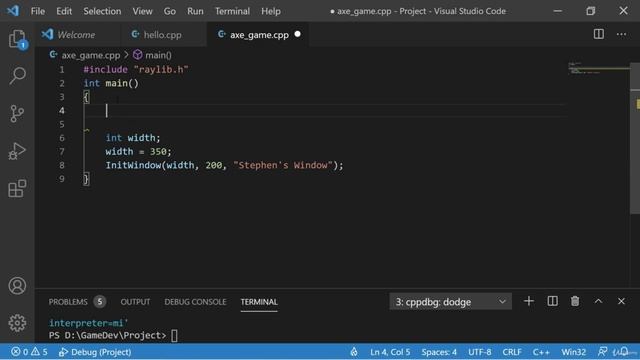Click axe_game.cpp in the breadcrumb

click(85, 55)
